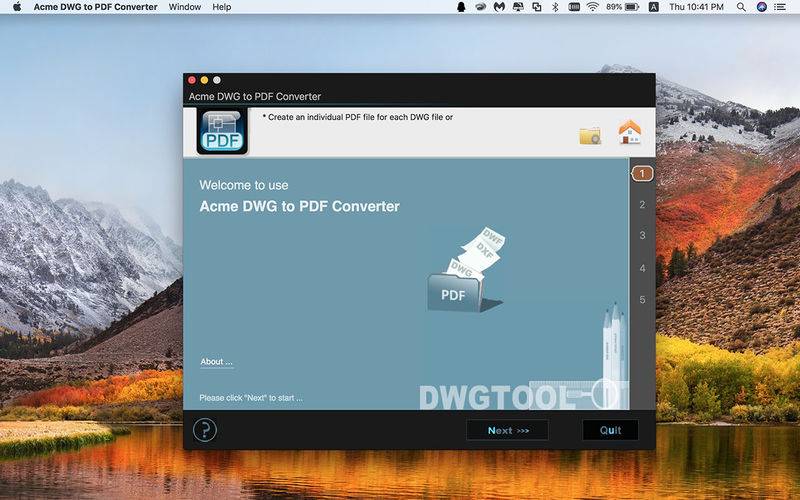Click the 'Welcome to use' heading

[x=244, y=185]
